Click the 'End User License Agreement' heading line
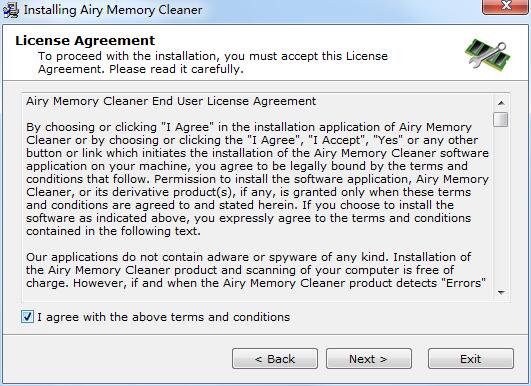 click(x=171, y=101)
